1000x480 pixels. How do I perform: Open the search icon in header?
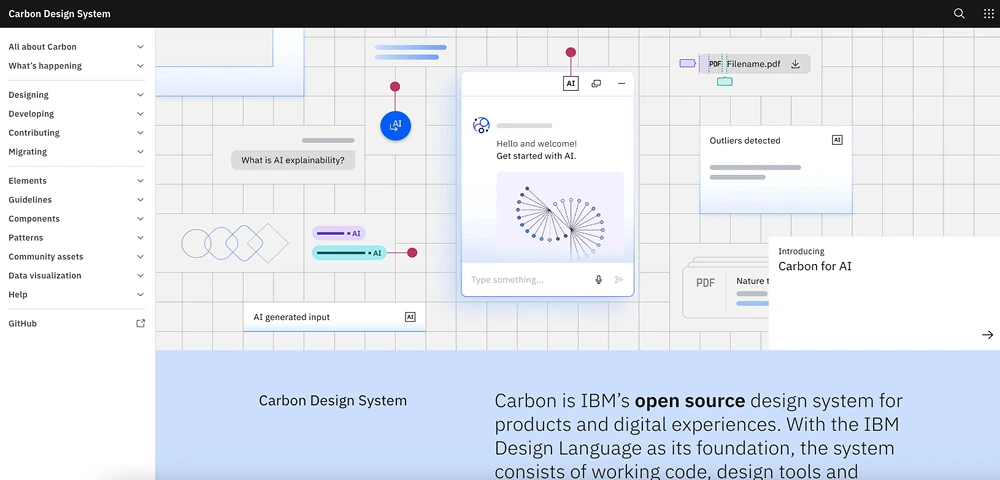pyautogui.click(x=959, y=13)
